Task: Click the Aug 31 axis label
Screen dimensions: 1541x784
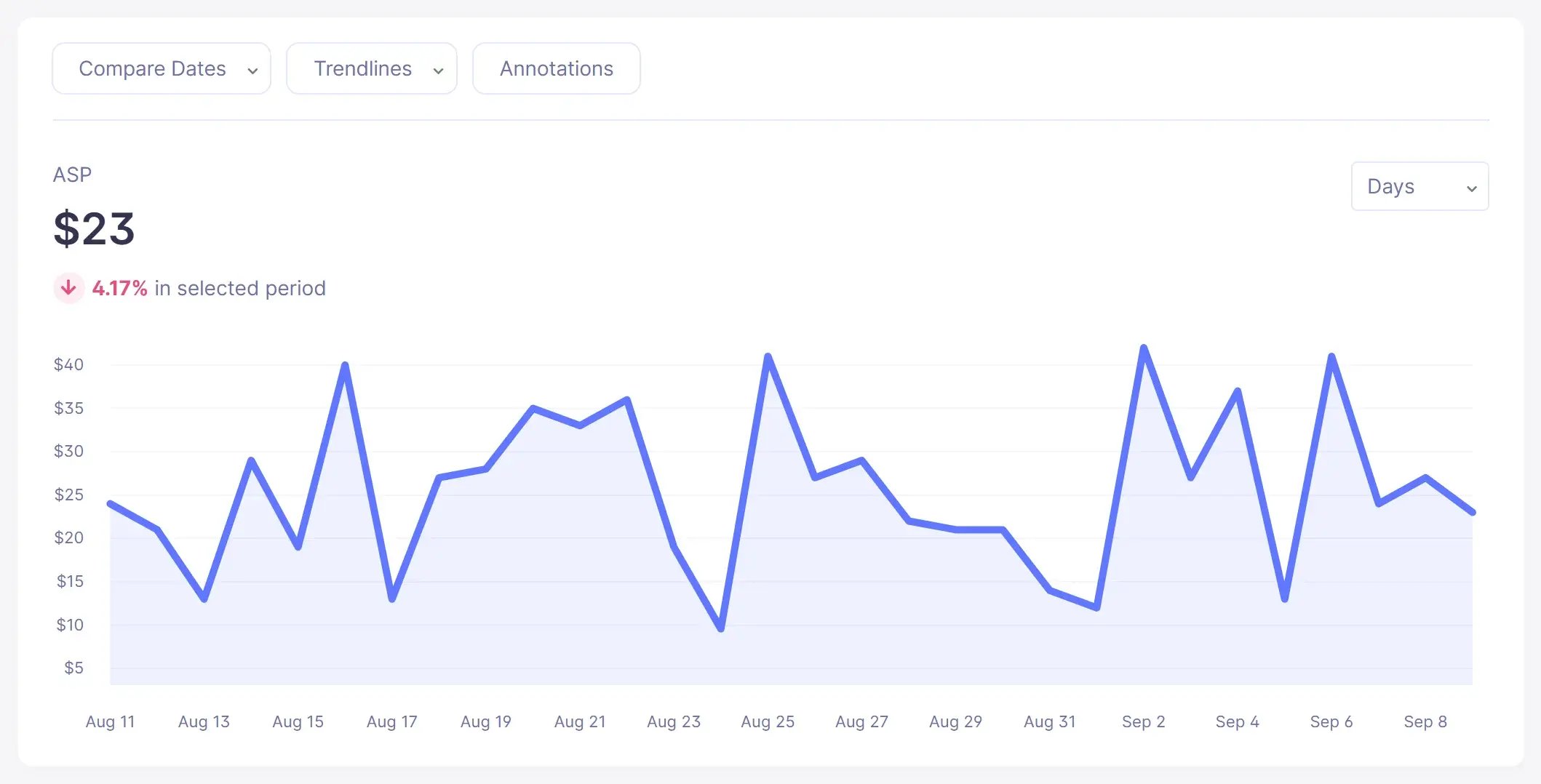Action: (x=1049, y=721)
